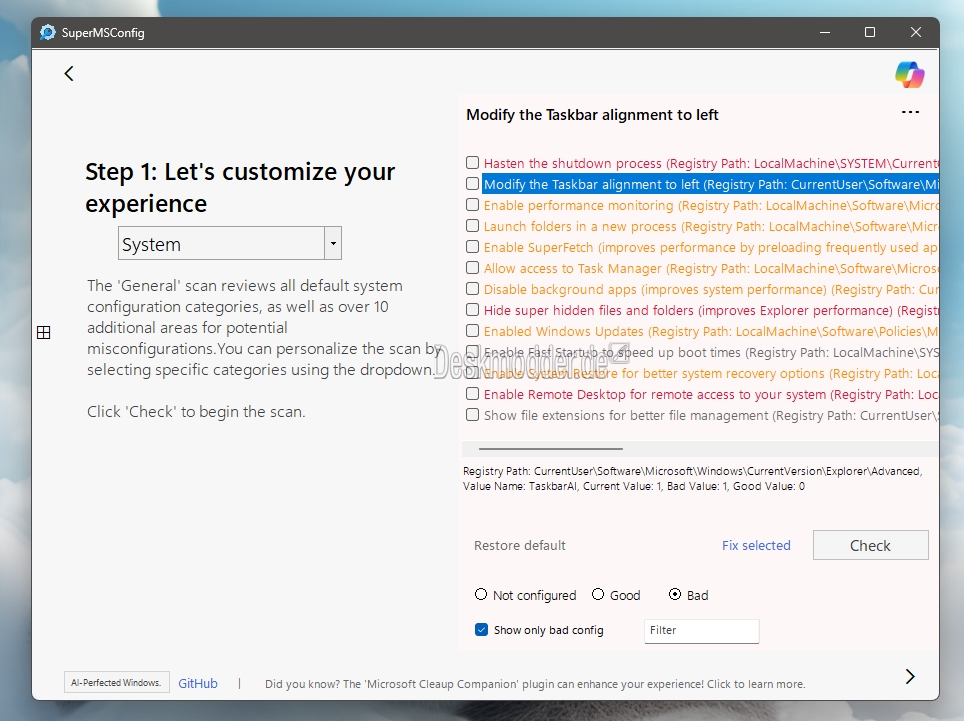Click the 'AI-Perfected Windows.' button
Image resolution: width=964 pixels, height=721 pixels.
(116, 682)
